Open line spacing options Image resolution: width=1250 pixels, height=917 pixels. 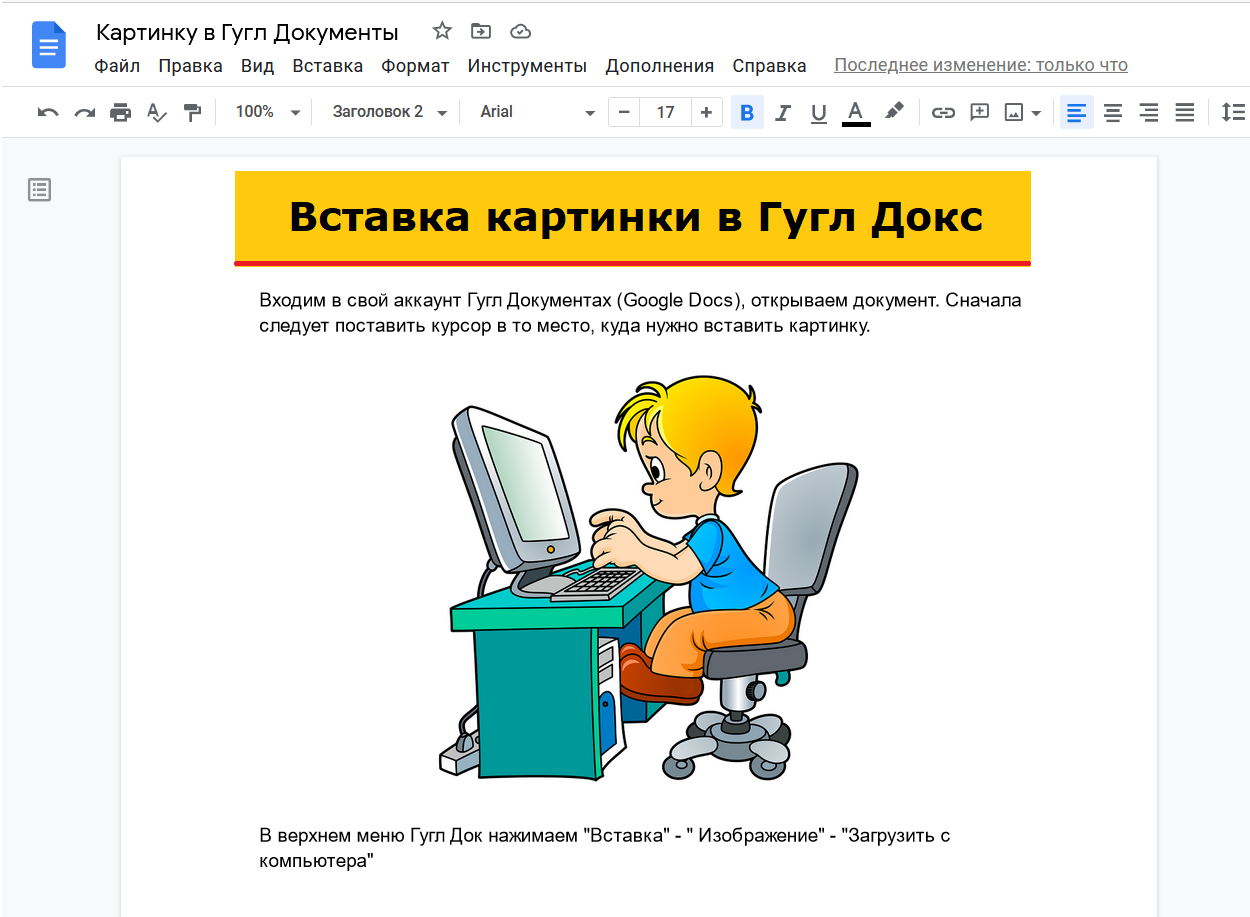(x=1233, y=112)
